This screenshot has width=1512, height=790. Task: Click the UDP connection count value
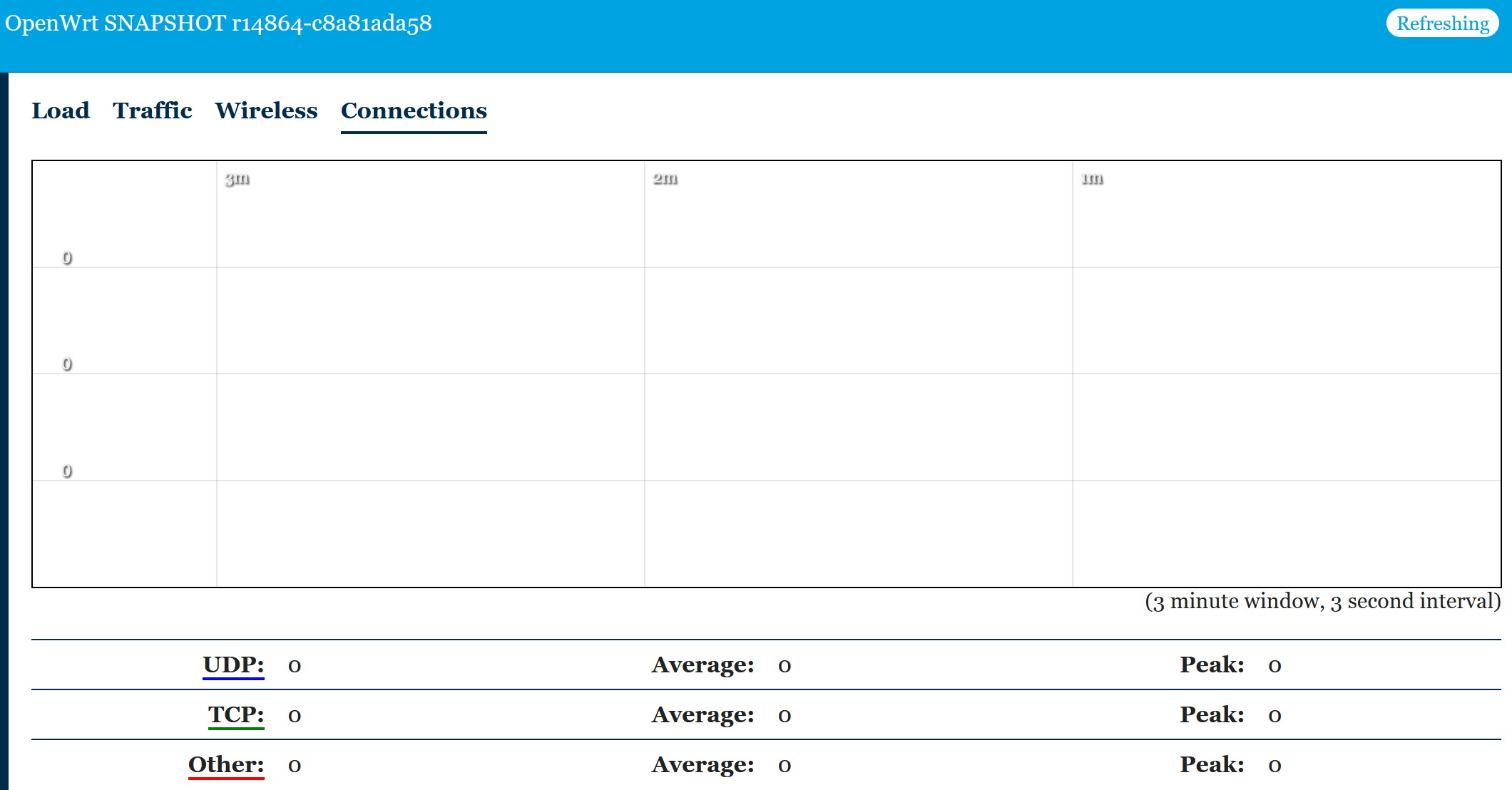tap(292, 666)
